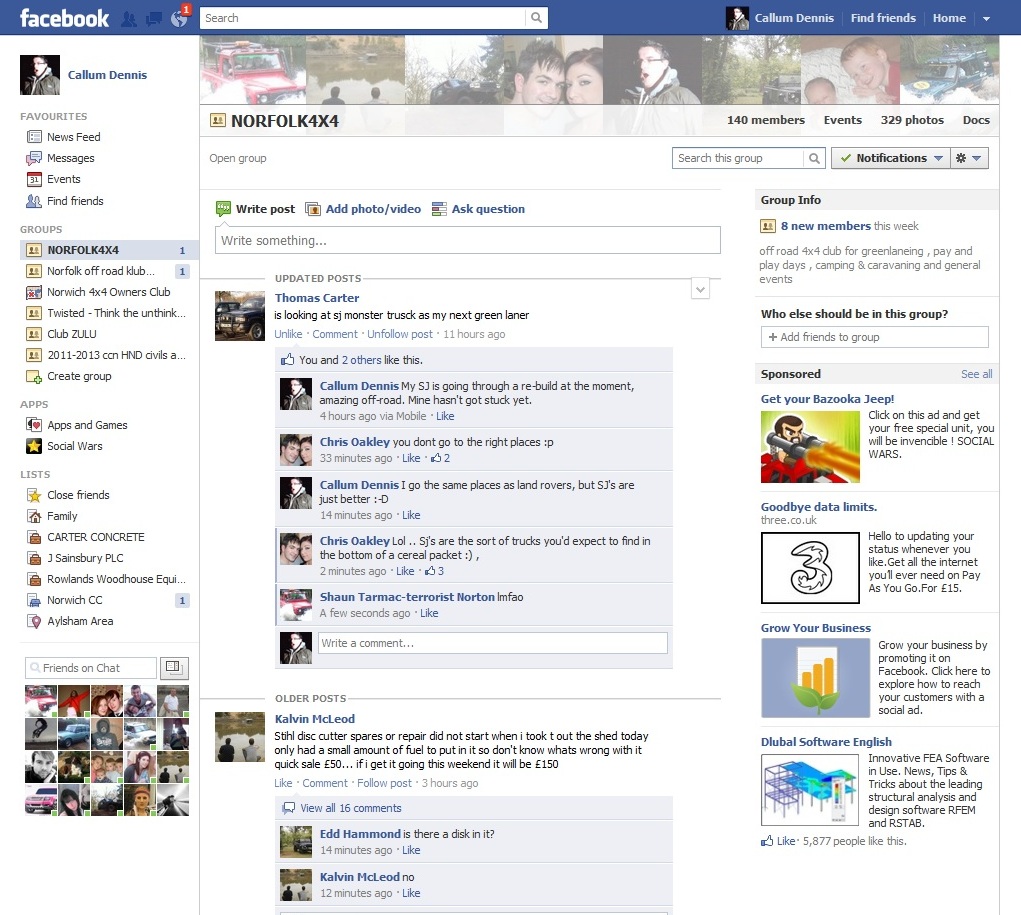Screen dimensions: 1021x915
Task: Open Close friends list
Action: click(77, 495)
